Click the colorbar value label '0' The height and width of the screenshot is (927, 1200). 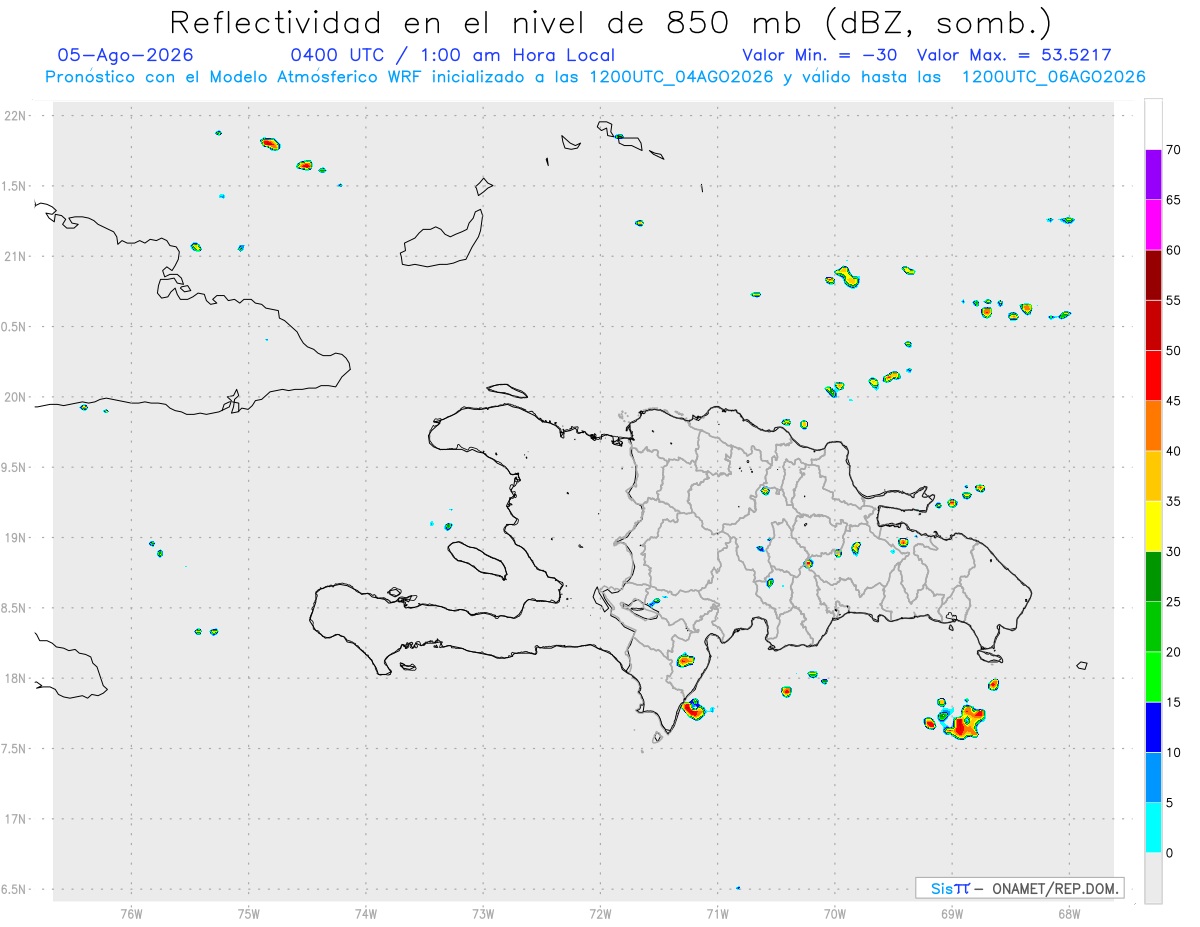point(1170,853)
